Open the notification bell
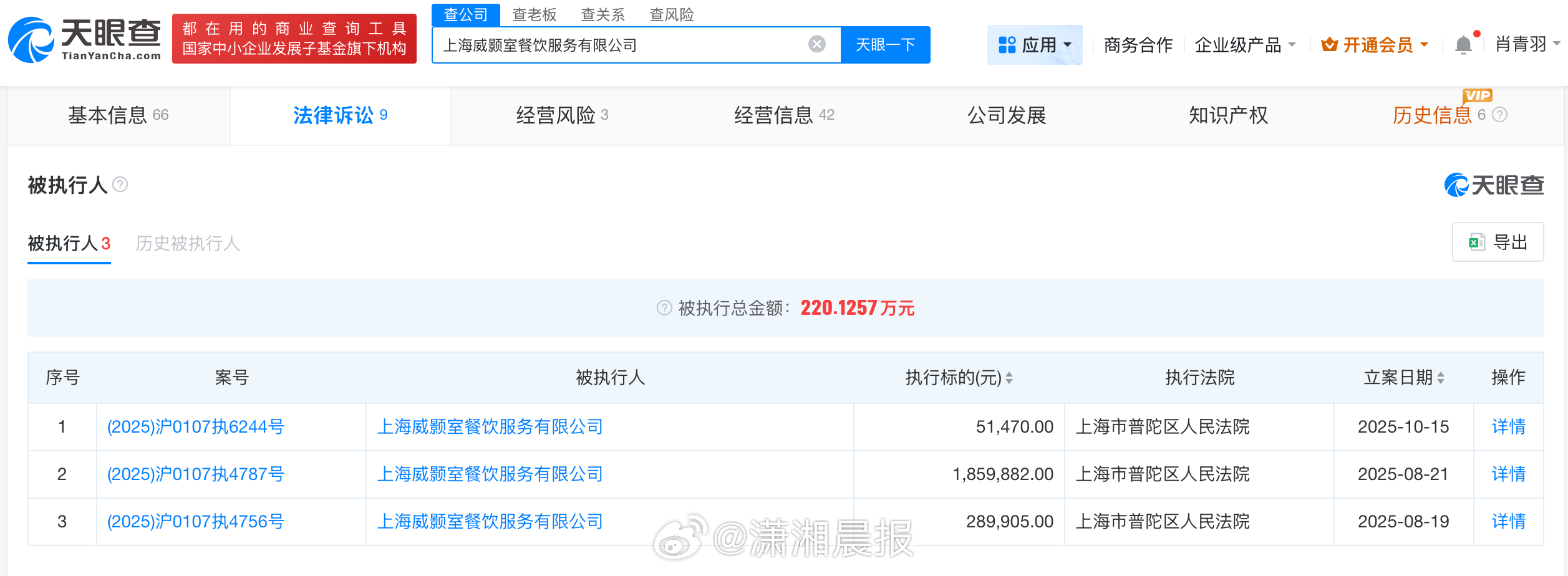The image size is (1568, 576). (1463, 45)
